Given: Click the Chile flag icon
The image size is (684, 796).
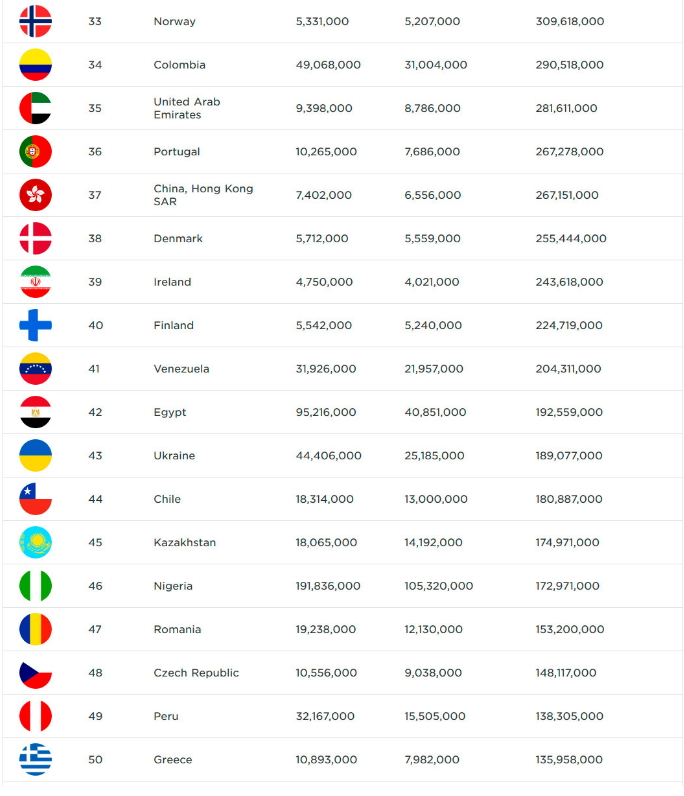Looking at the screenshot, I should [36, 499].
